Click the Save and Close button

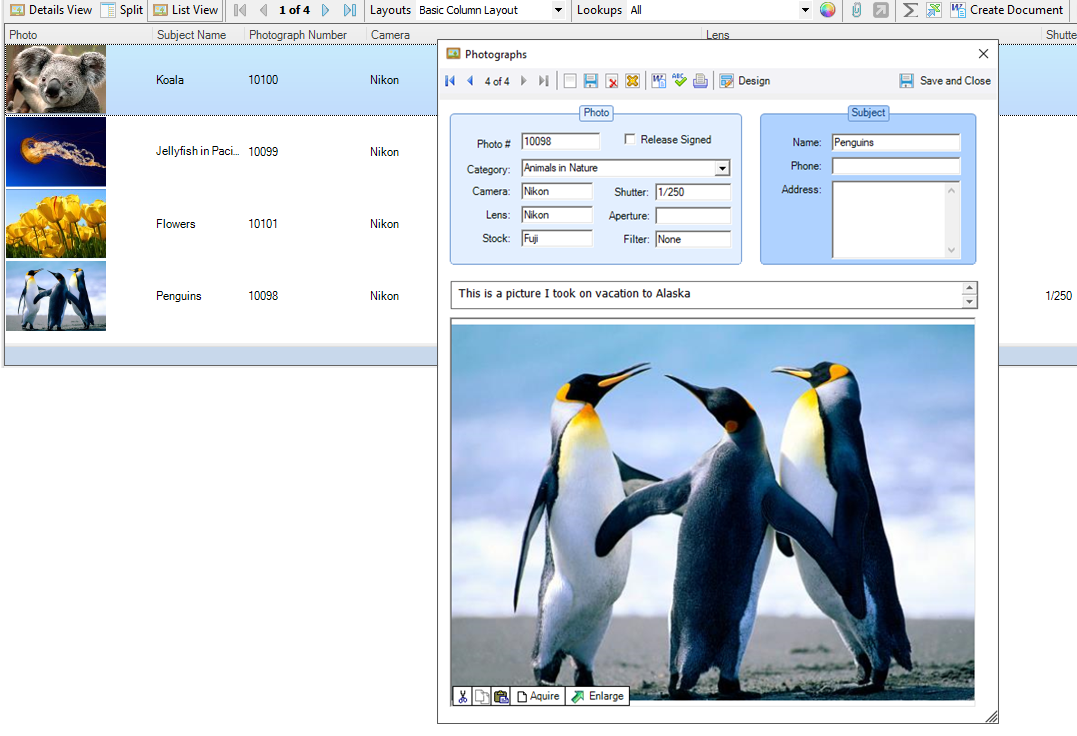point(945,81)
